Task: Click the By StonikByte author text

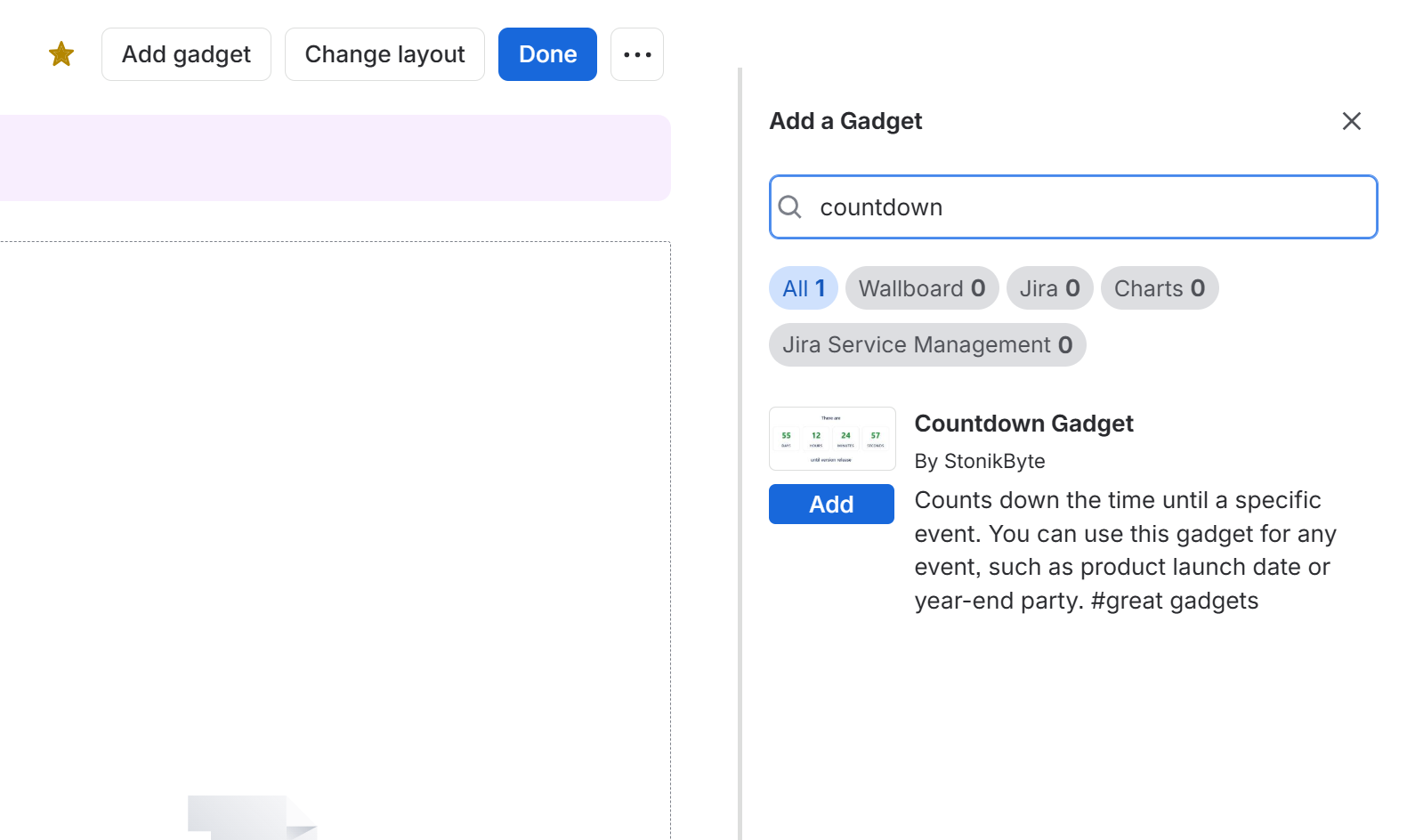Action: [980, 461]
